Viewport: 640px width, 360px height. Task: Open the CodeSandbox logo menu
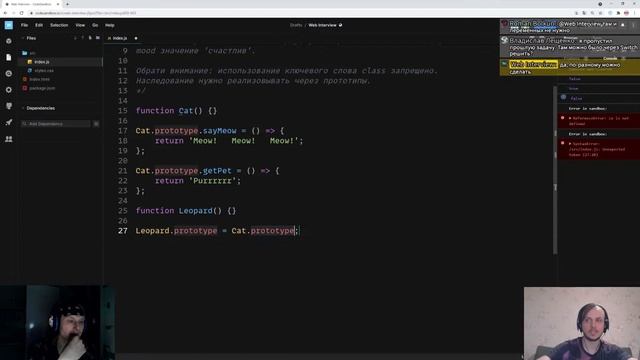(9, 25)
